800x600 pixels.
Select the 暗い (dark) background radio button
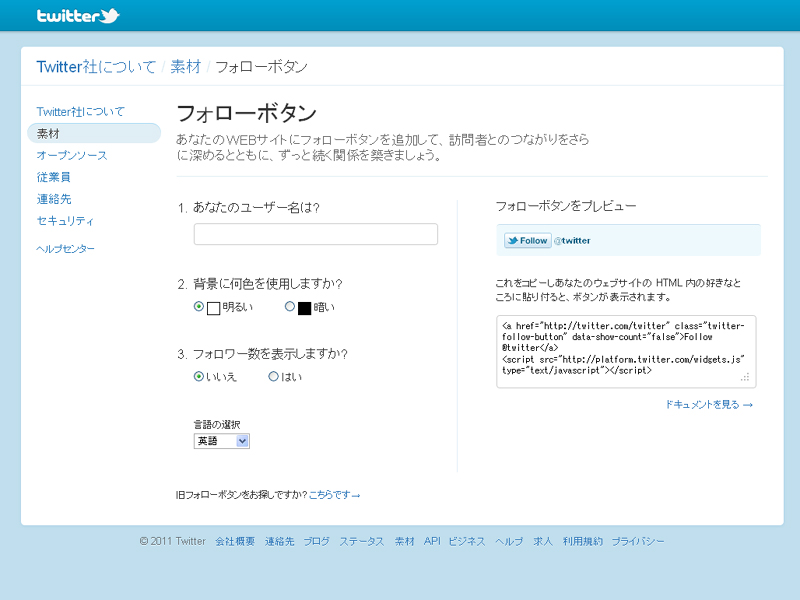tap(290, 307)
